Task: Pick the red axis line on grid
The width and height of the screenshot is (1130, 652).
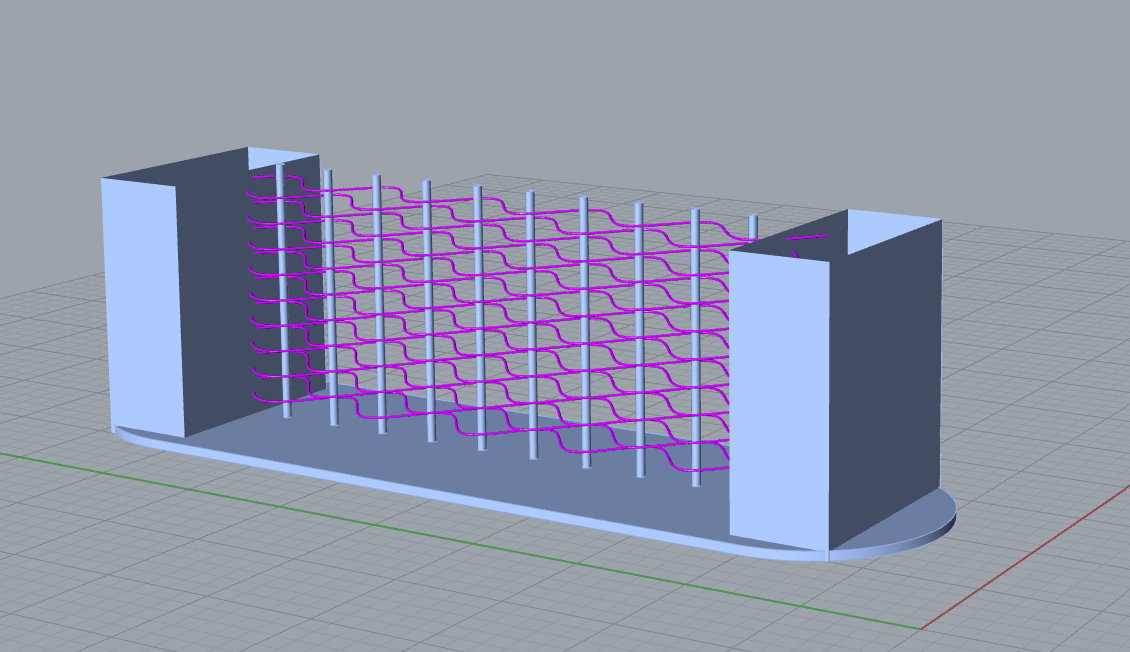Action: pyautogui.click(x=1026, y=557)
